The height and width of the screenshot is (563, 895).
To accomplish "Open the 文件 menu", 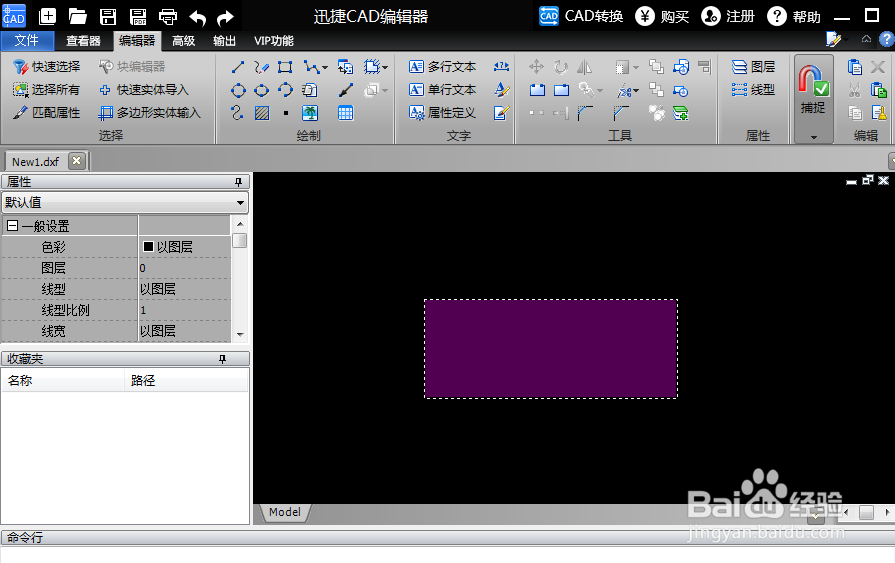I will click(x=27, y=41).
